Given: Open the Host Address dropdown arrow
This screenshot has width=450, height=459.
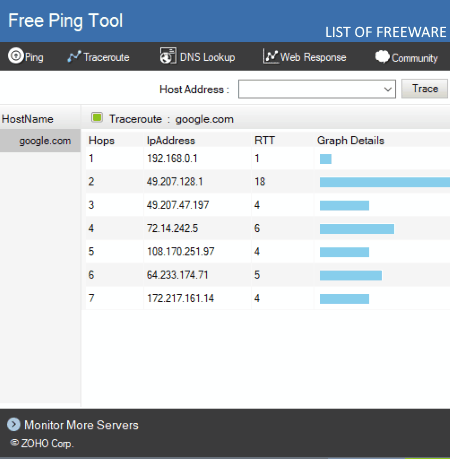Looking at the screenshot, I should pyautogui.click(x=387, y=89).
